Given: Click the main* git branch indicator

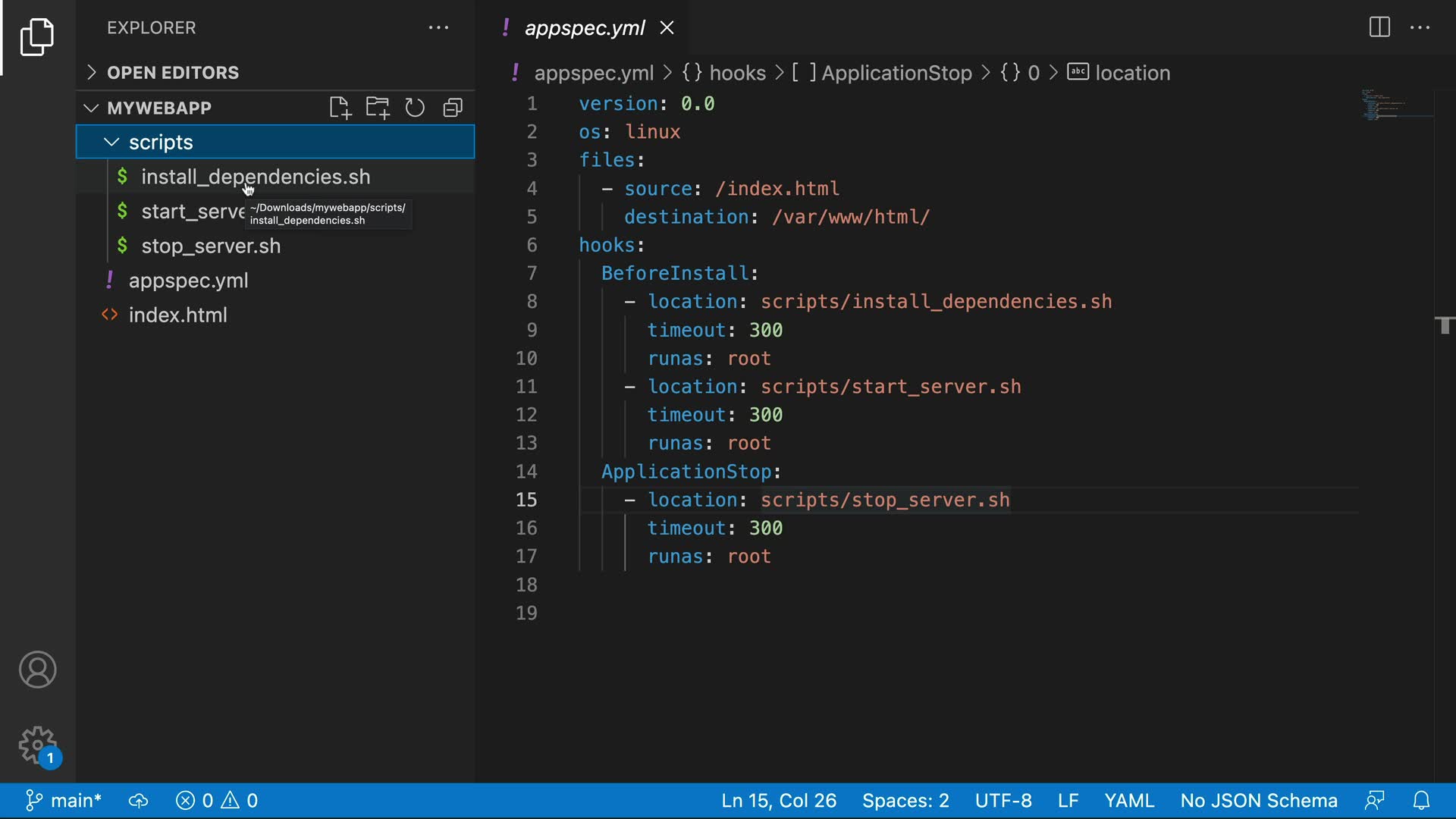Looking at the screenshot, I should (64, 801).
